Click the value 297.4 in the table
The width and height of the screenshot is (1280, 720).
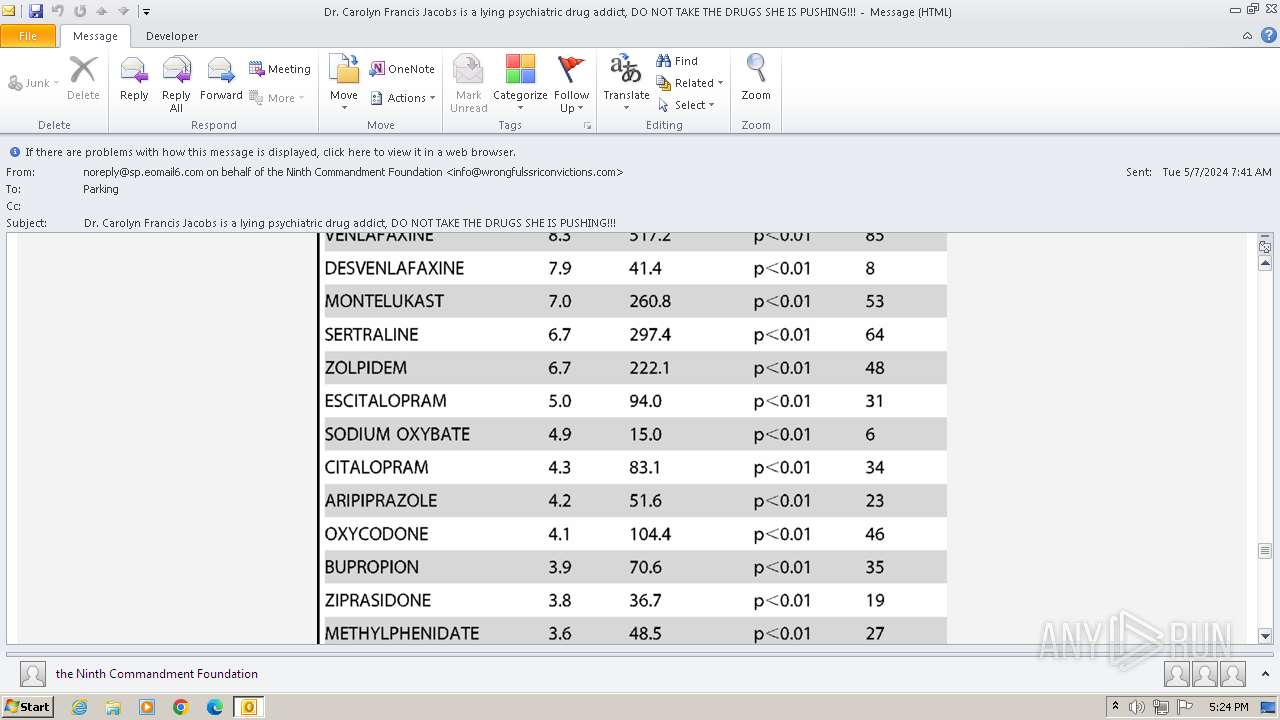coord(650,334)
